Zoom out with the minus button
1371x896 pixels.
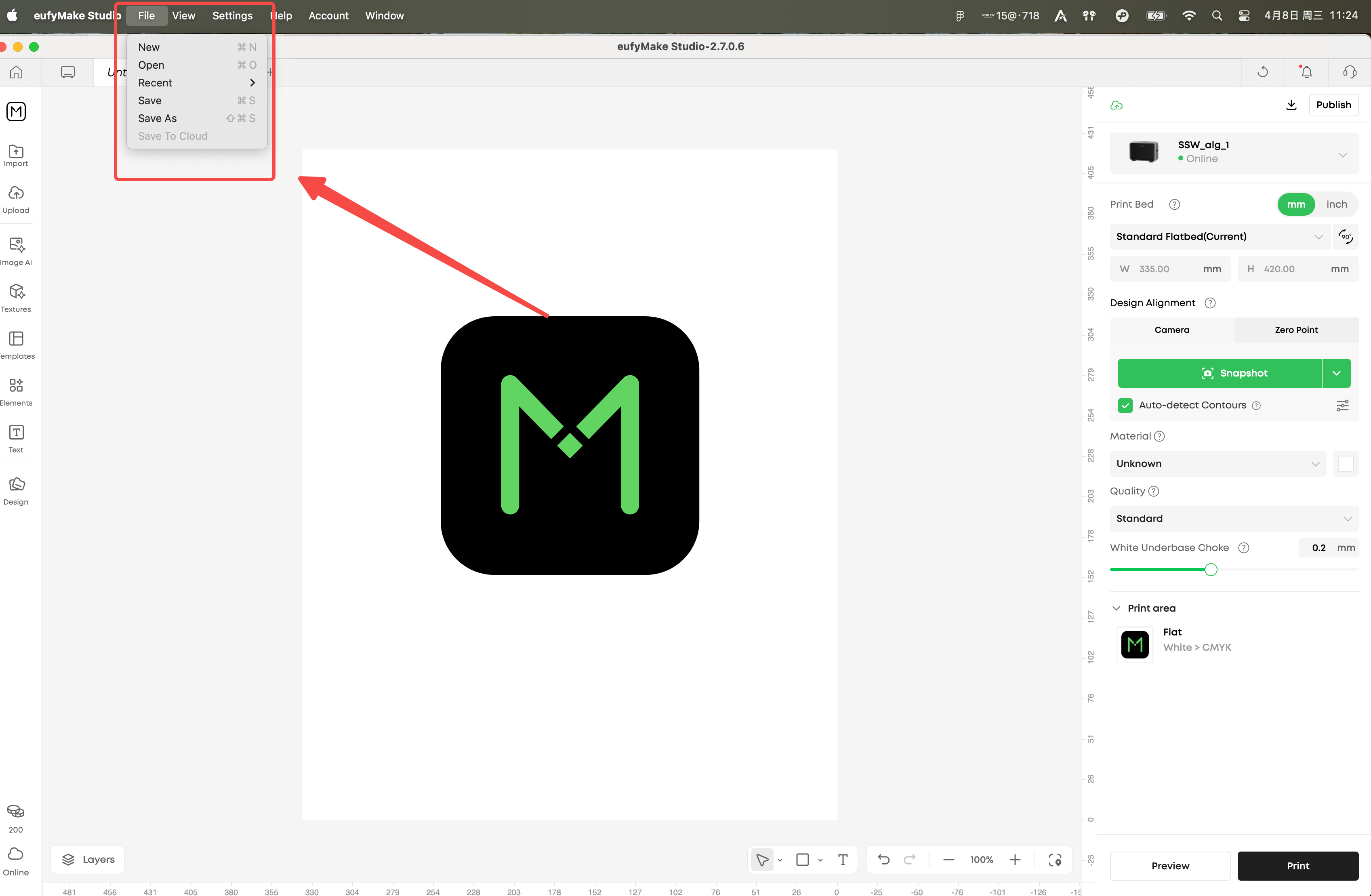[949, 860]
